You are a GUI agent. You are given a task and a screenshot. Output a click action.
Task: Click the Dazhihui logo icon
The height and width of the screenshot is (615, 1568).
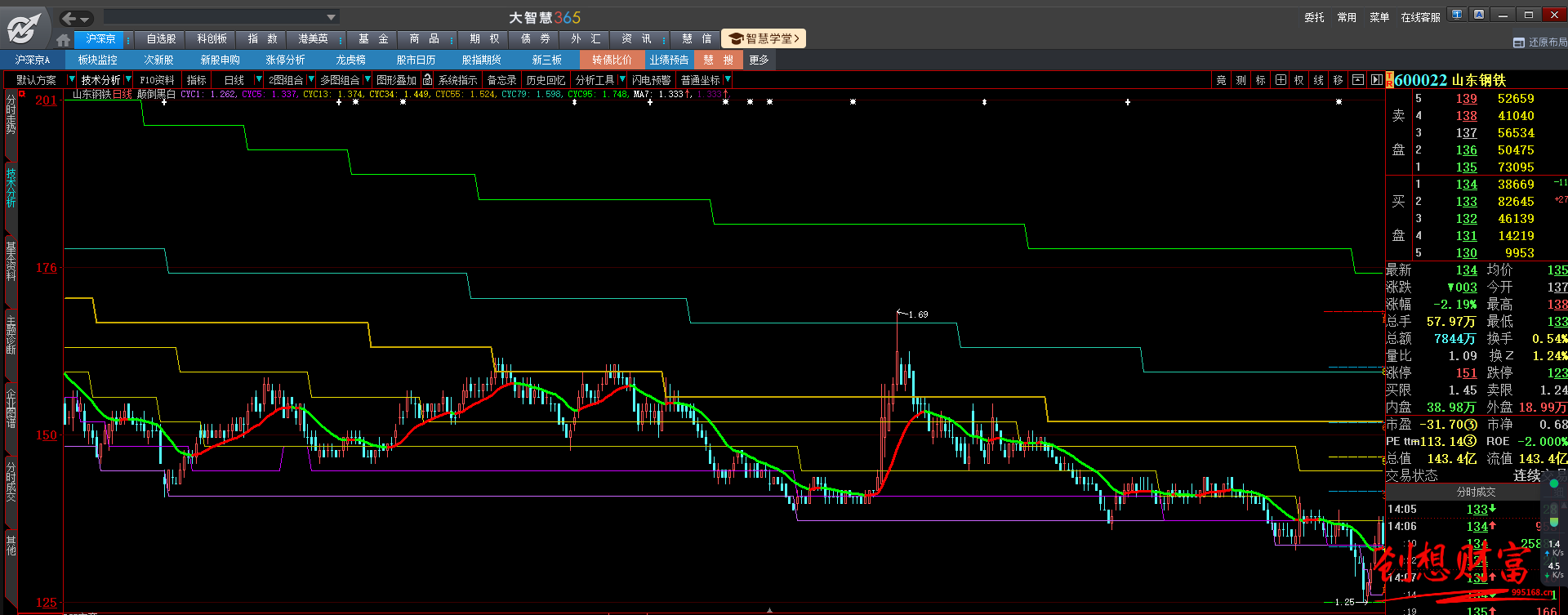(x=24, y=29)
